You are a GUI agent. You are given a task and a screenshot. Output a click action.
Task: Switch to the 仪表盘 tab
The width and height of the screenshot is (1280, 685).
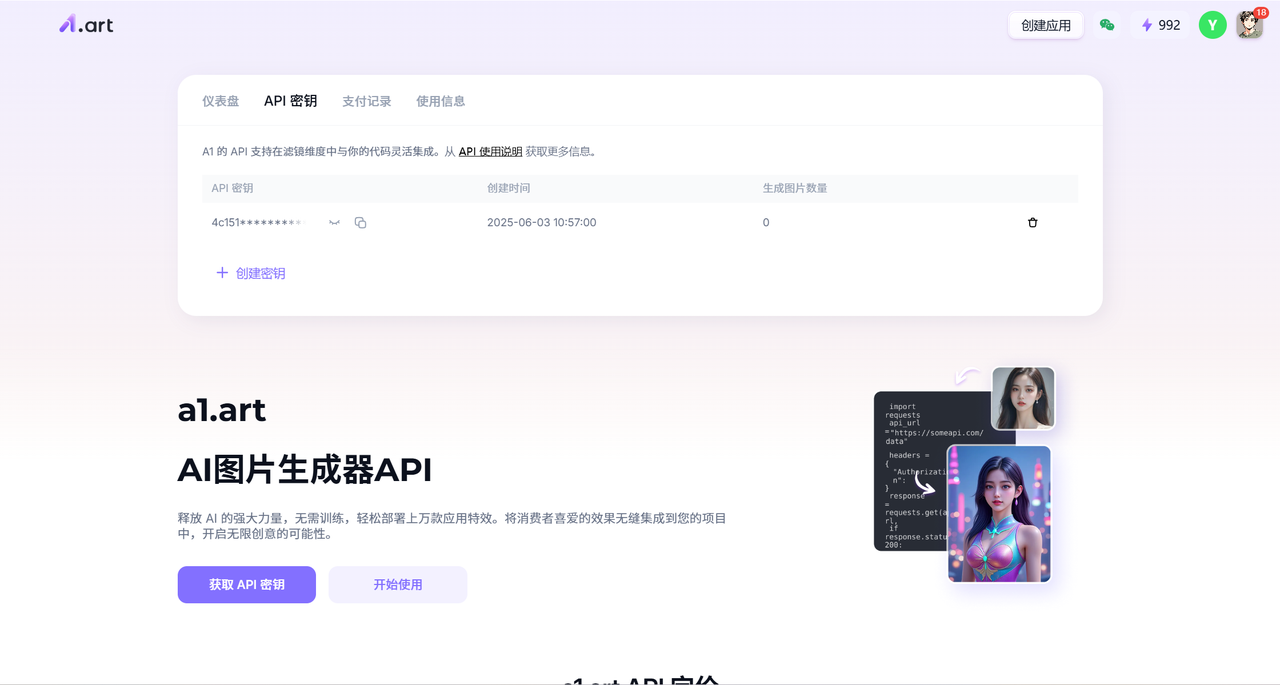click(x=221, y=101)
